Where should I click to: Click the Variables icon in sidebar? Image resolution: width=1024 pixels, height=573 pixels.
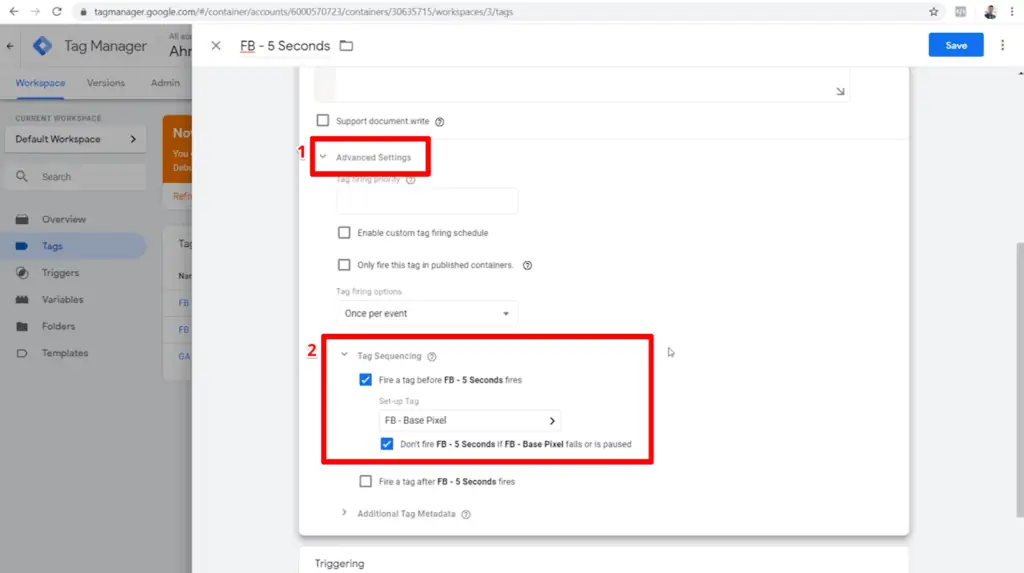click(x=22, y=299)
